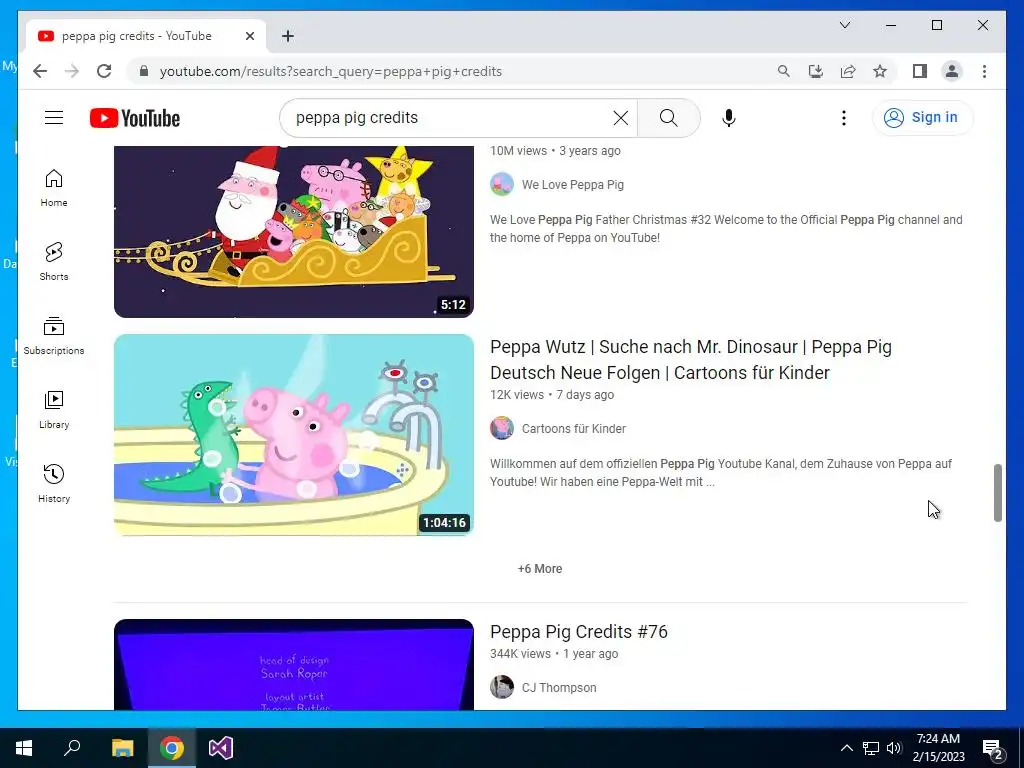The image size is (1024, 768).
Task: Open the notification center icon
Action: click(x=993, y=748)
